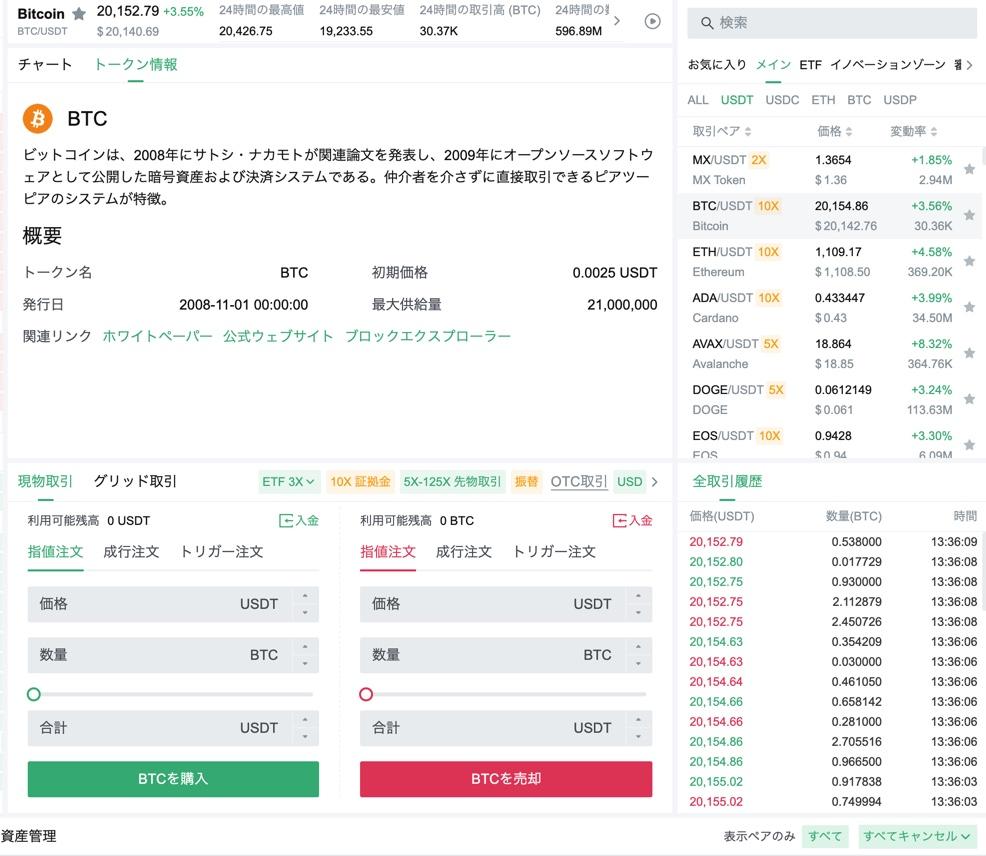Click the sell total stepper arrows
The height and width of the screenshot is (856, 986).
coord(638,728)
